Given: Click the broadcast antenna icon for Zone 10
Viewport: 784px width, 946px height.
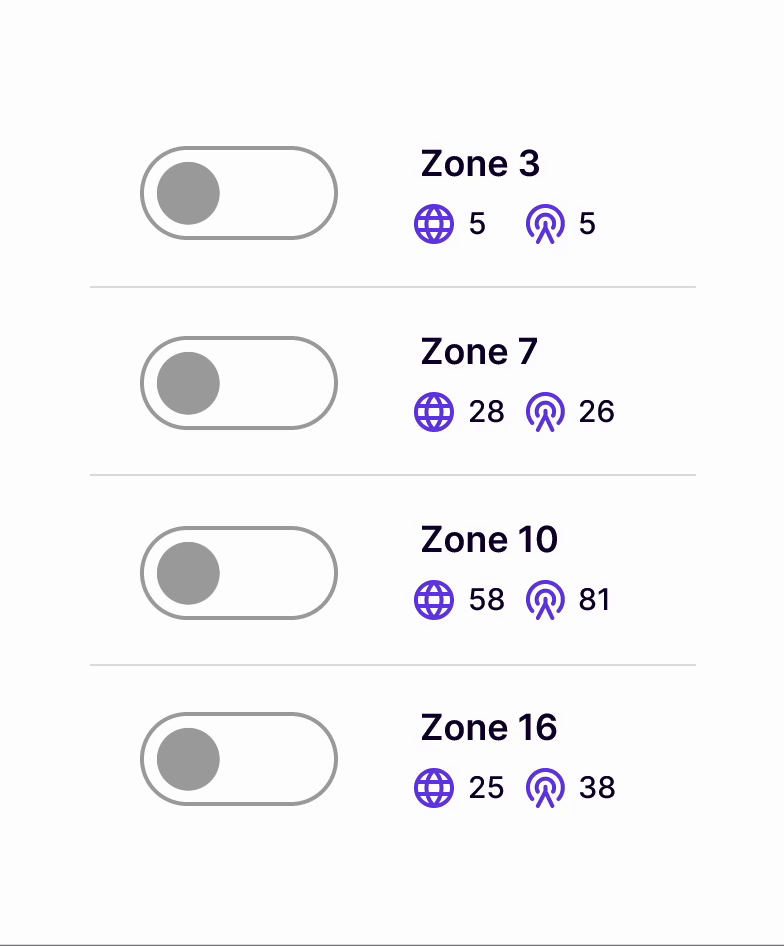Looking at the screenshot, I should [x=545, y=600].
